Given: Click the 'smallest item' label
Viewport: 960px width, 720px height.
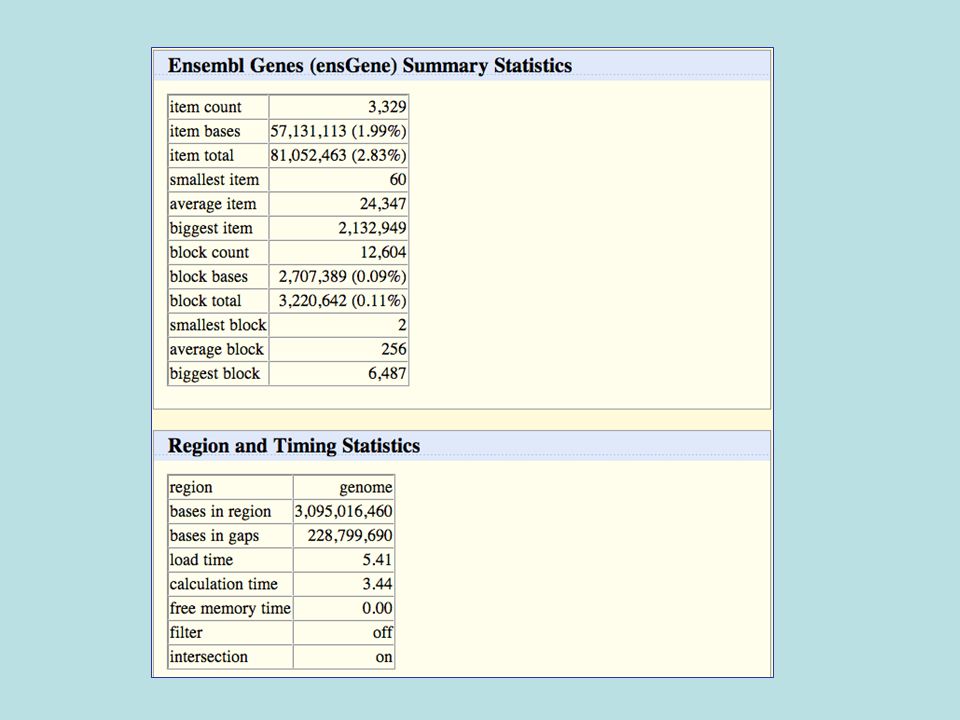Looking at the screenshot, I should point(214,179).
